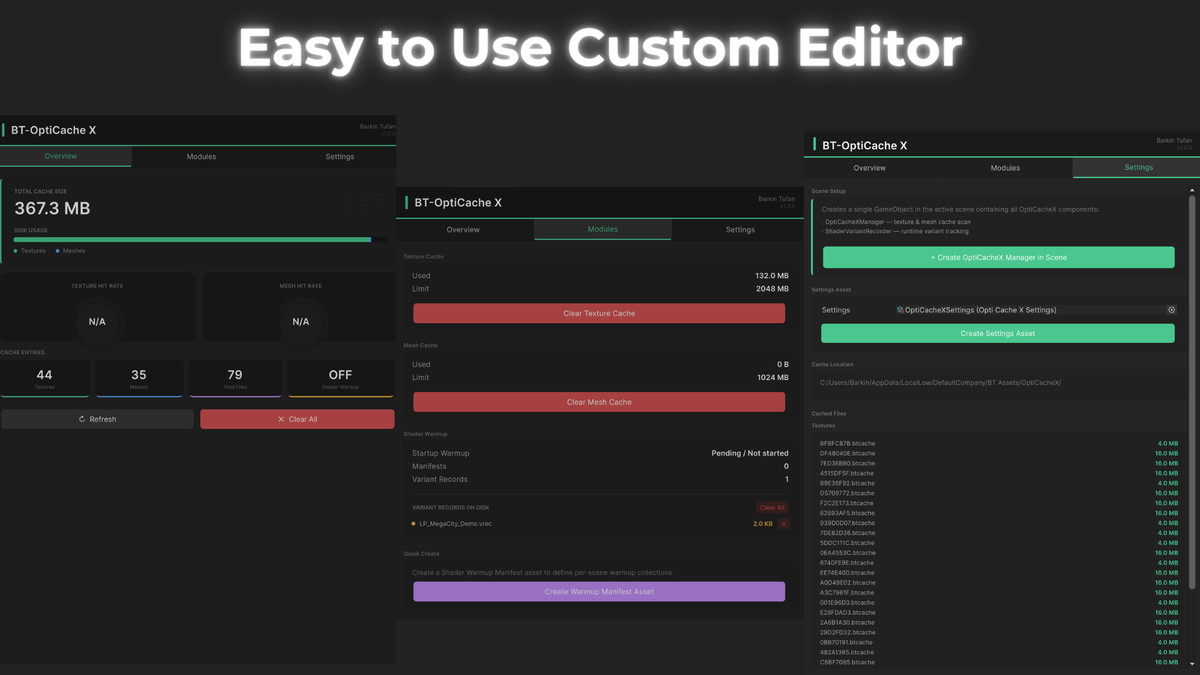
Task: Click scrollbar up arrow in settings panel
Action: (x=1191, y=190)
